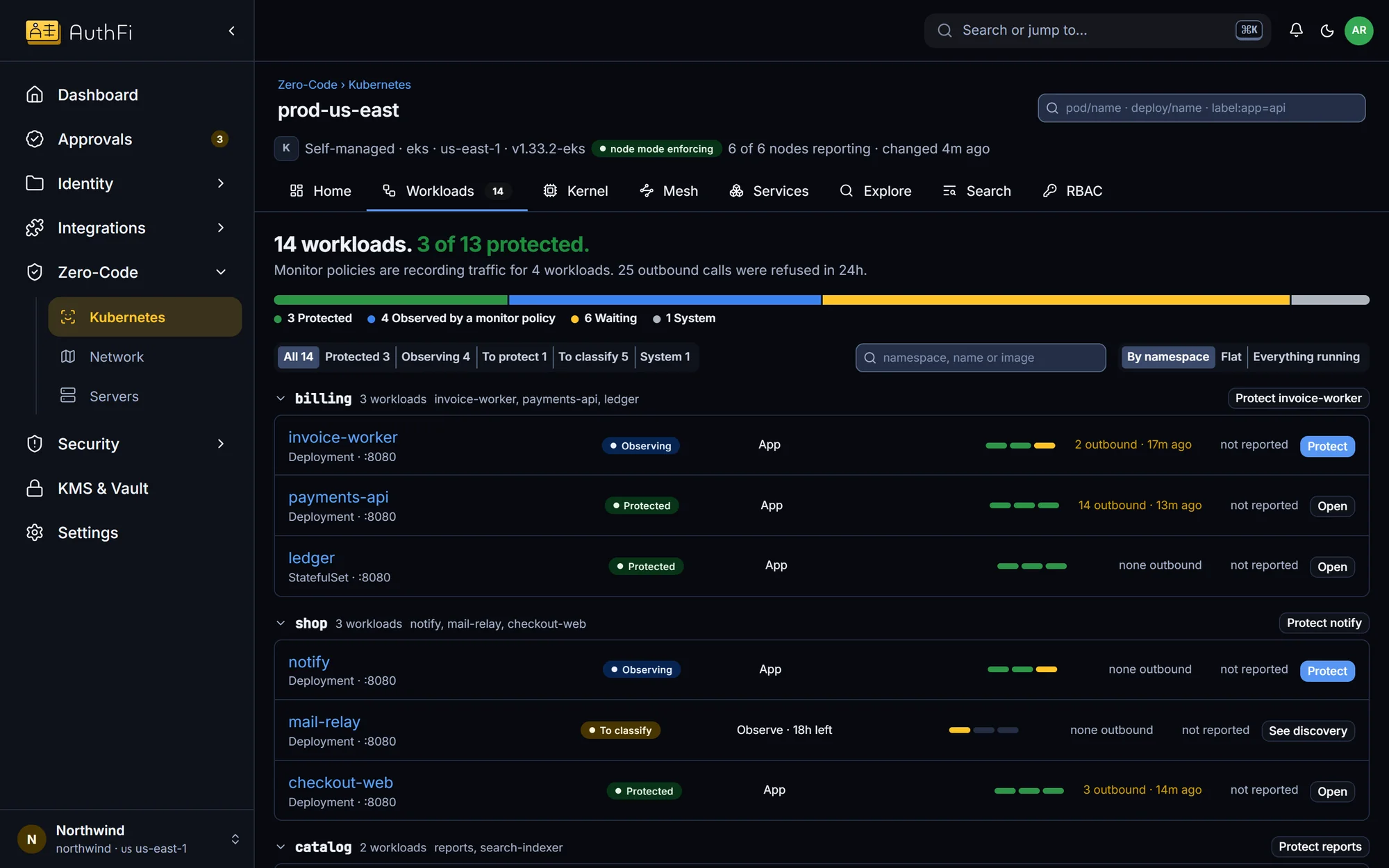Click the Network map icon in sidebar
The height and width of the screenshot is (868, 1389).
[68, 356]
